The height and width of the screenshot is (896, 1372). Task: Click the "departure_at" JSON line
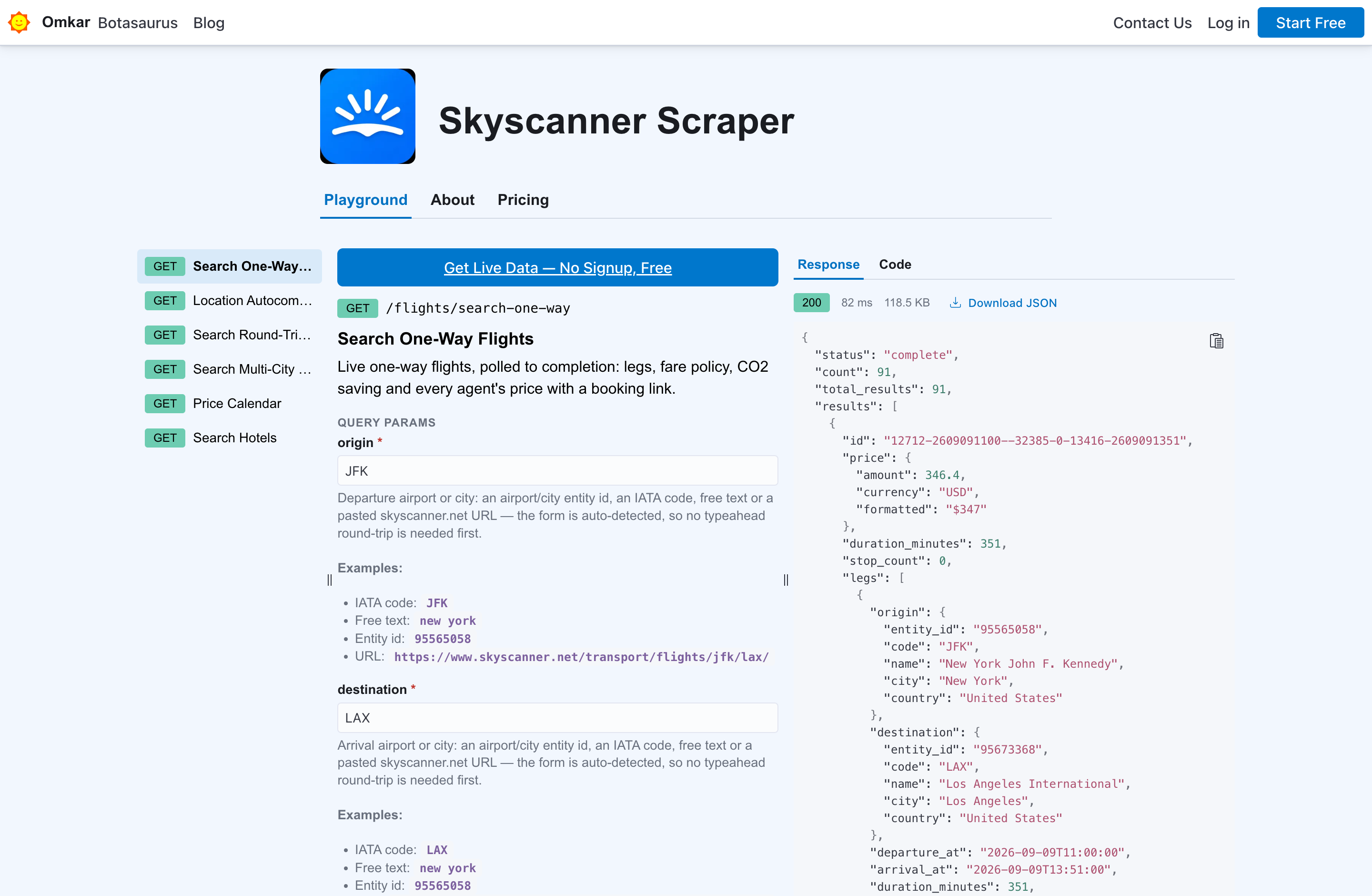pyautogui.click(x=999, y=852)
